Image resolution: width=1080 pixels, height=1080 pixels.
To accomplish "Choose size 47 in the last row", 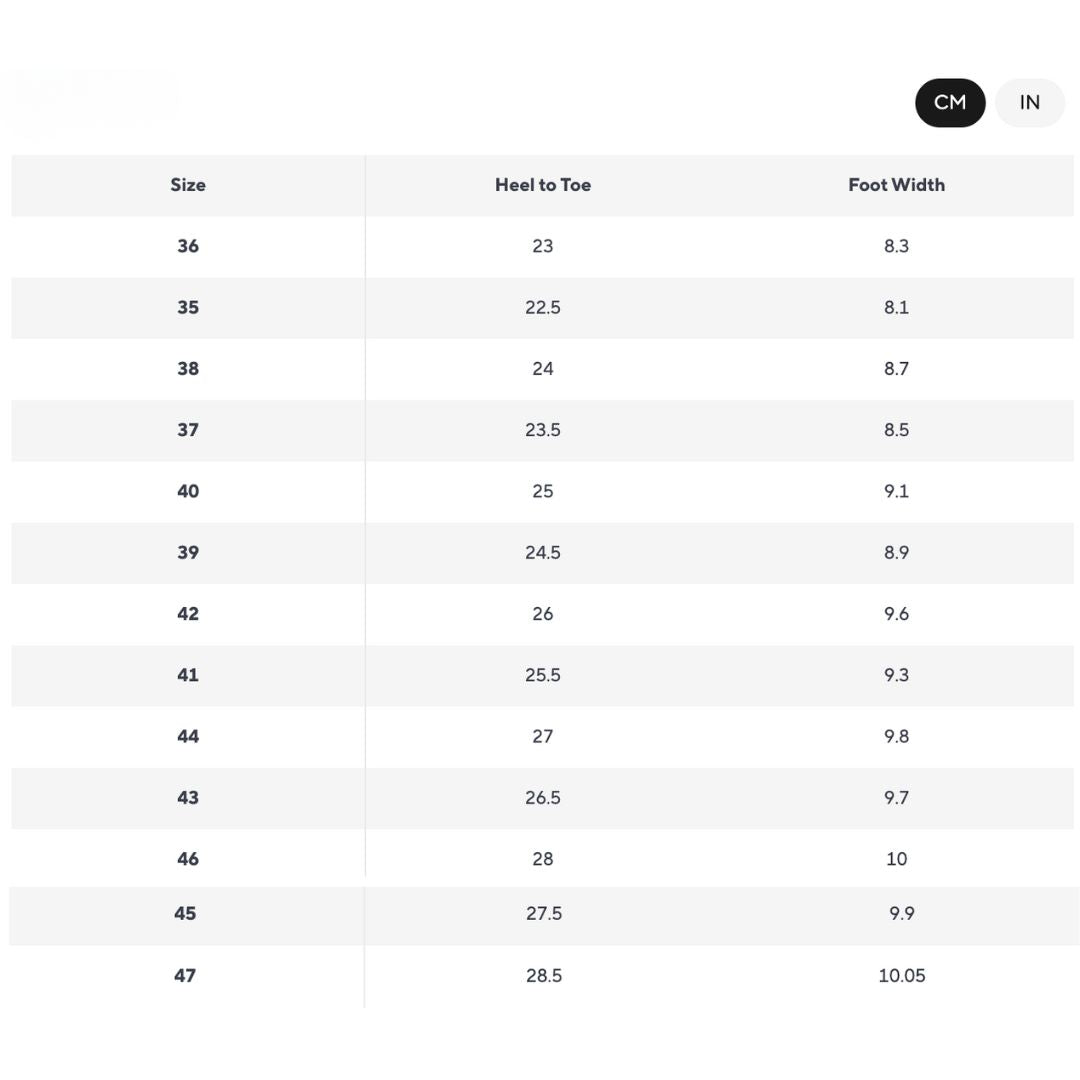I will (185, 975).
